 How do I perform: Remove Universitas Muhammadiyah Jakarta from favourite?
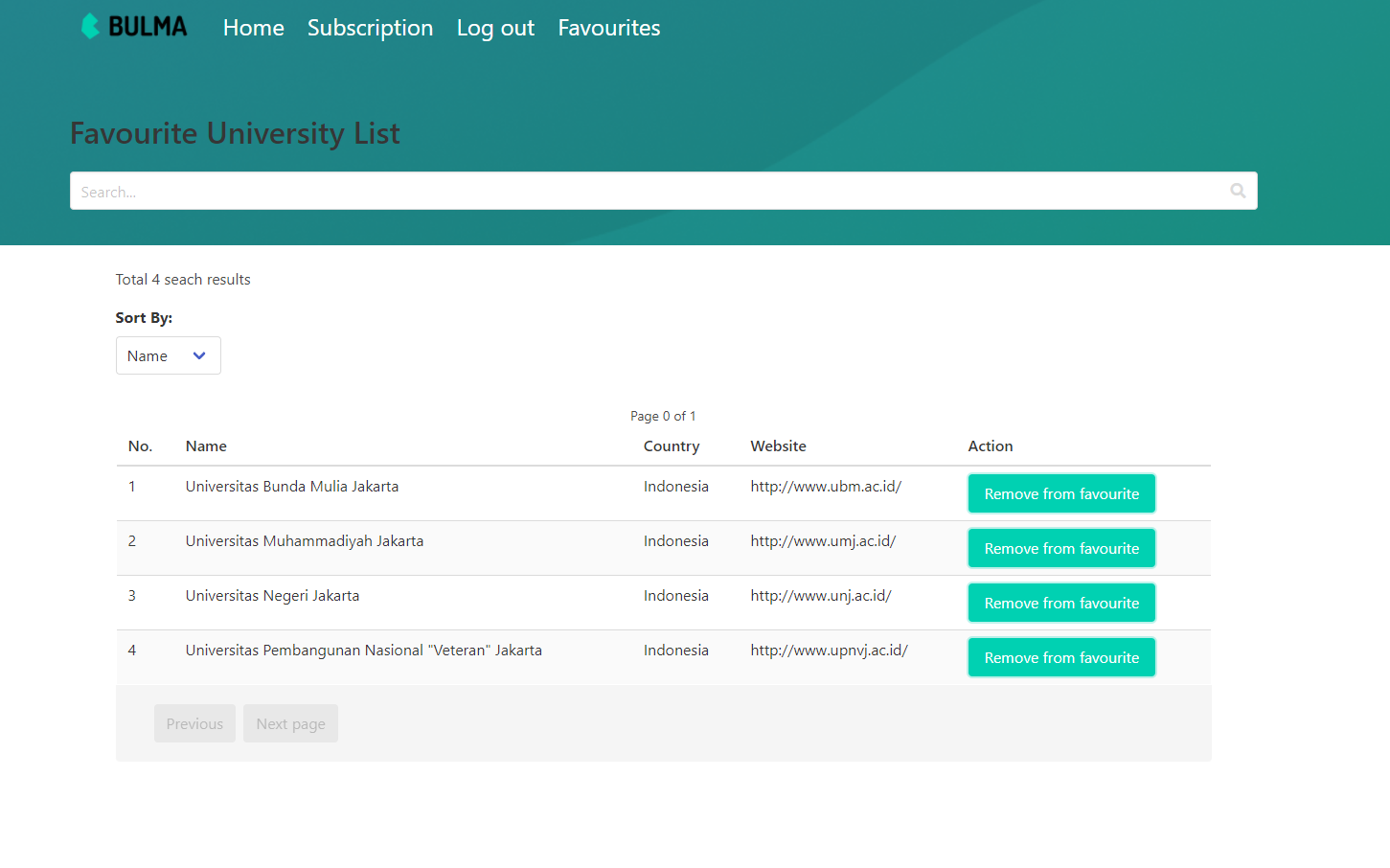[x=1061, y=548]
